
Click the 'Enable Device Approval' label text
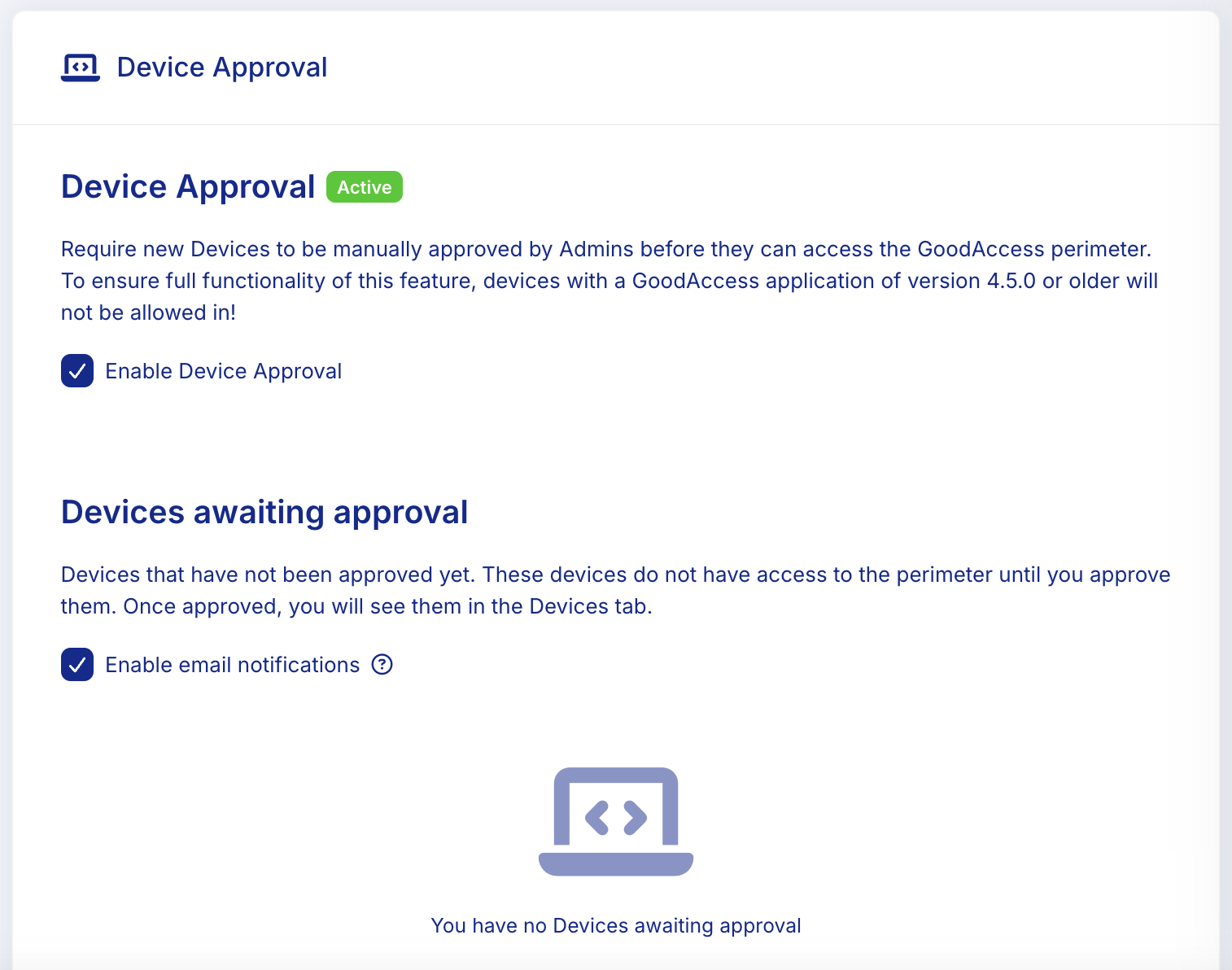pos(223,371)
